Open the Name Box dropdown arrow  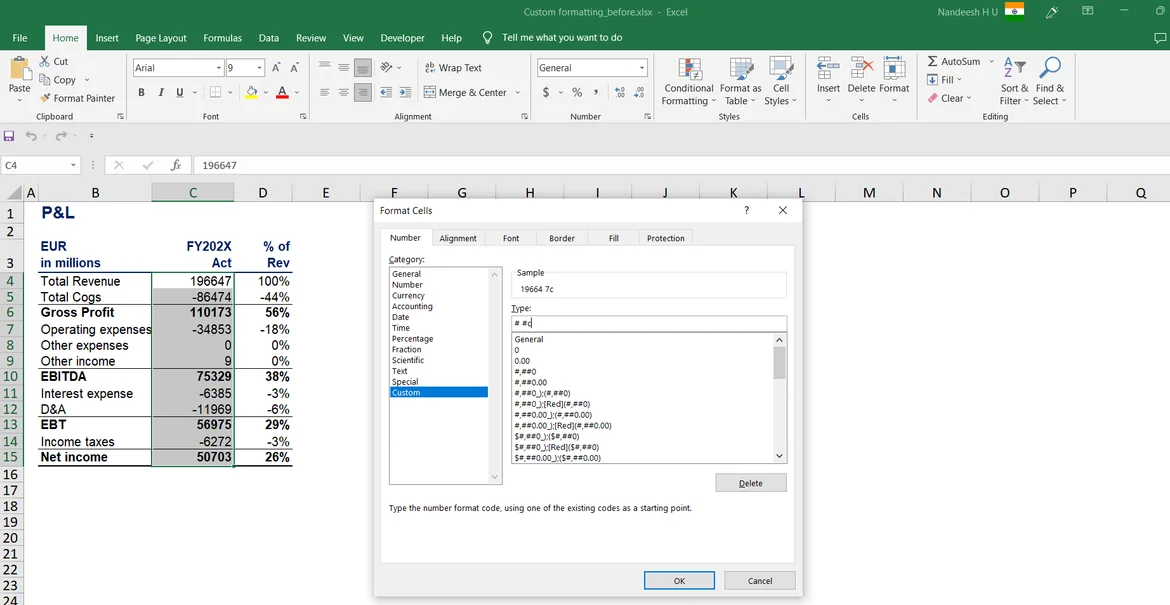click(x=73, y=165)
